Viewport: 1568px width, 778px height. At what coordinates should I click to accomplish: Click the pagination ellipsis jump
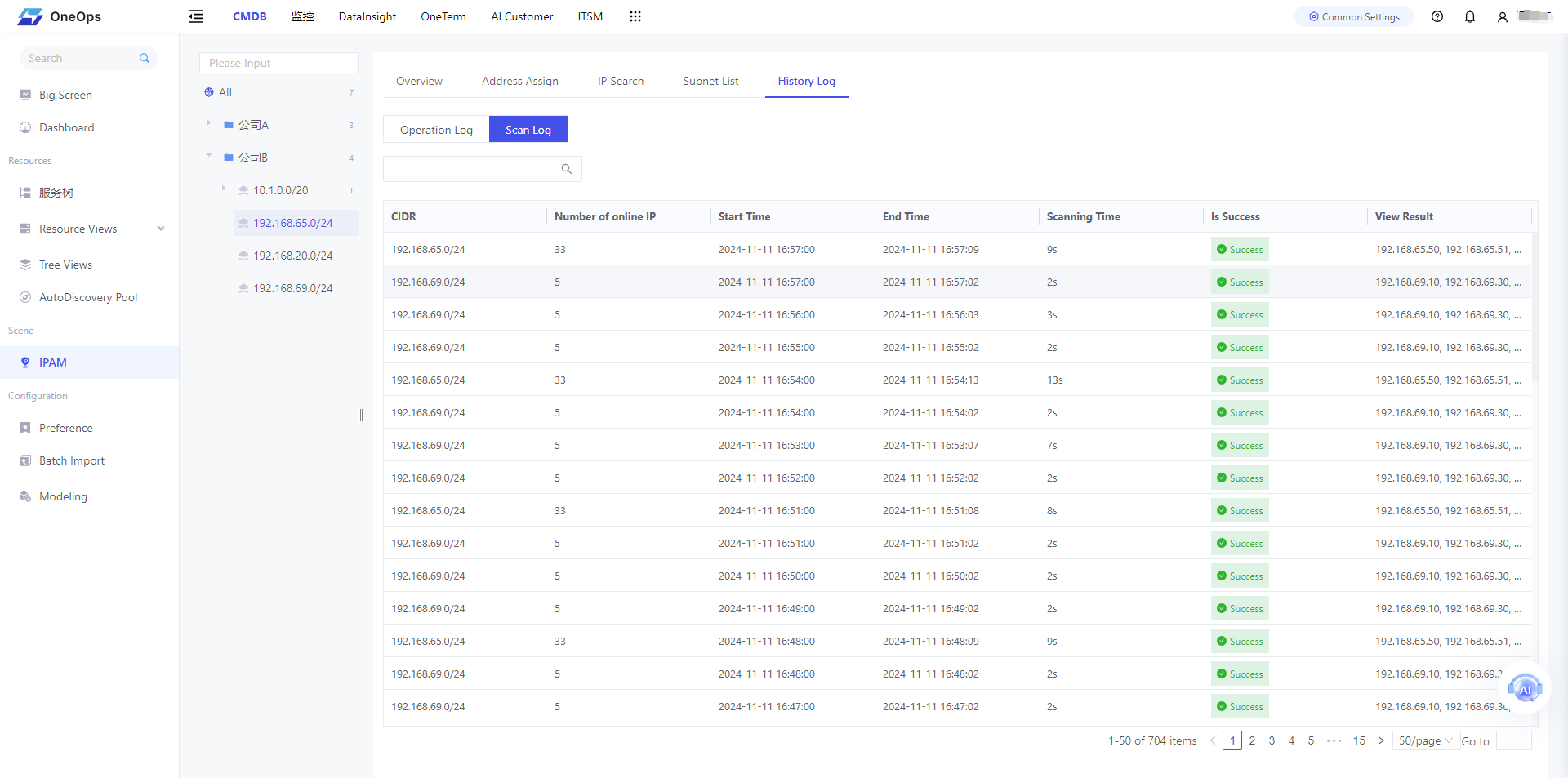click(1334, 740)
